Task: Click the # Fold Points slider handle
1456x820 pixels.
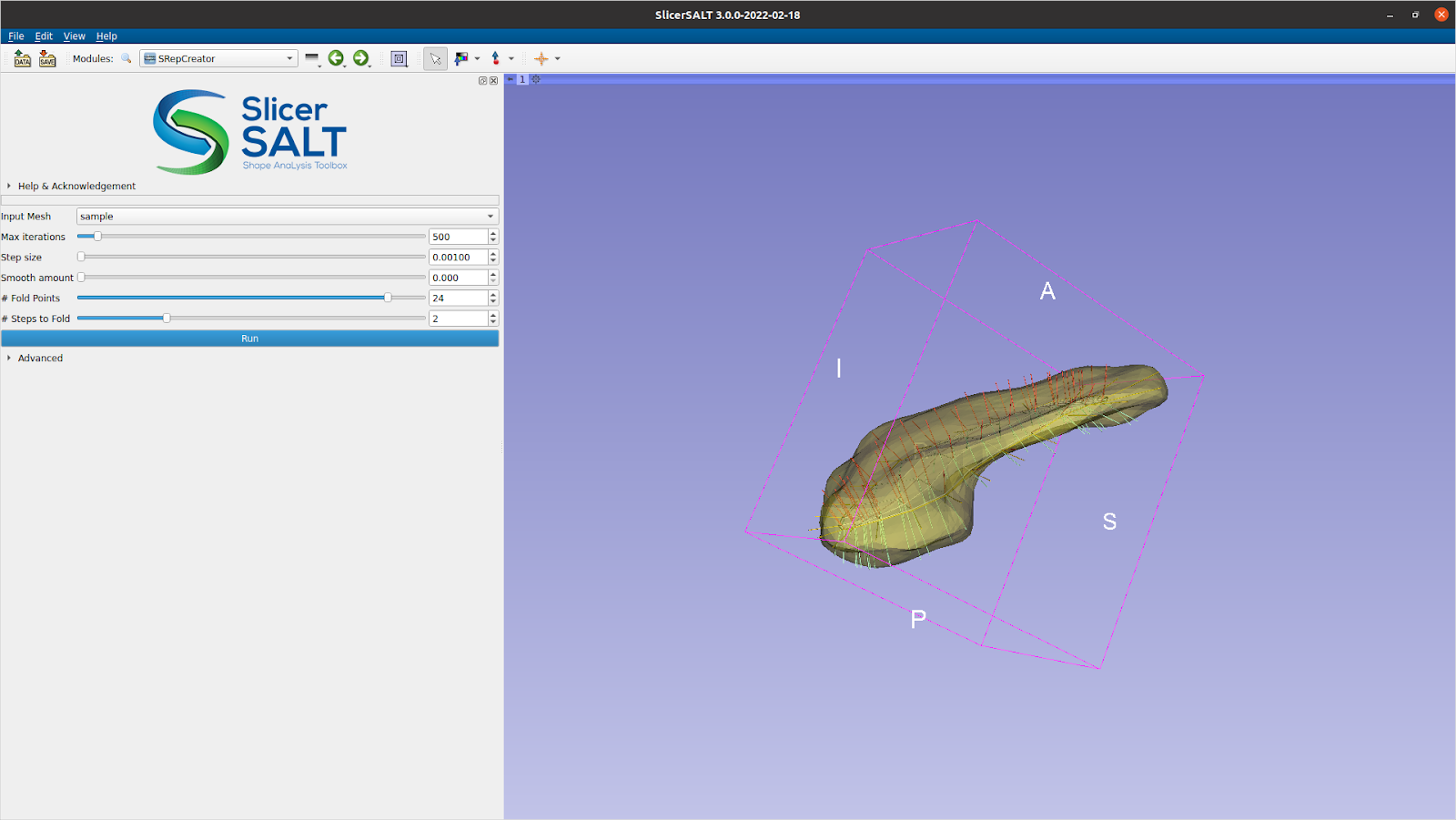Action: coord(388,298)
